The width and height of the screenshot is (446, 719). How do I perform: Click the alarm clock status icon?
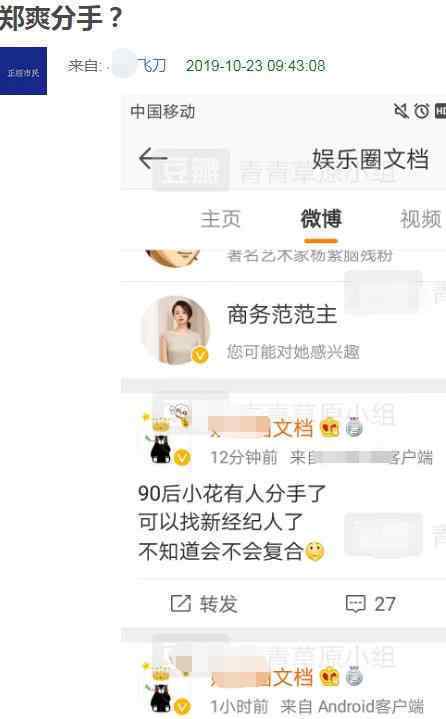coord(422,111)
